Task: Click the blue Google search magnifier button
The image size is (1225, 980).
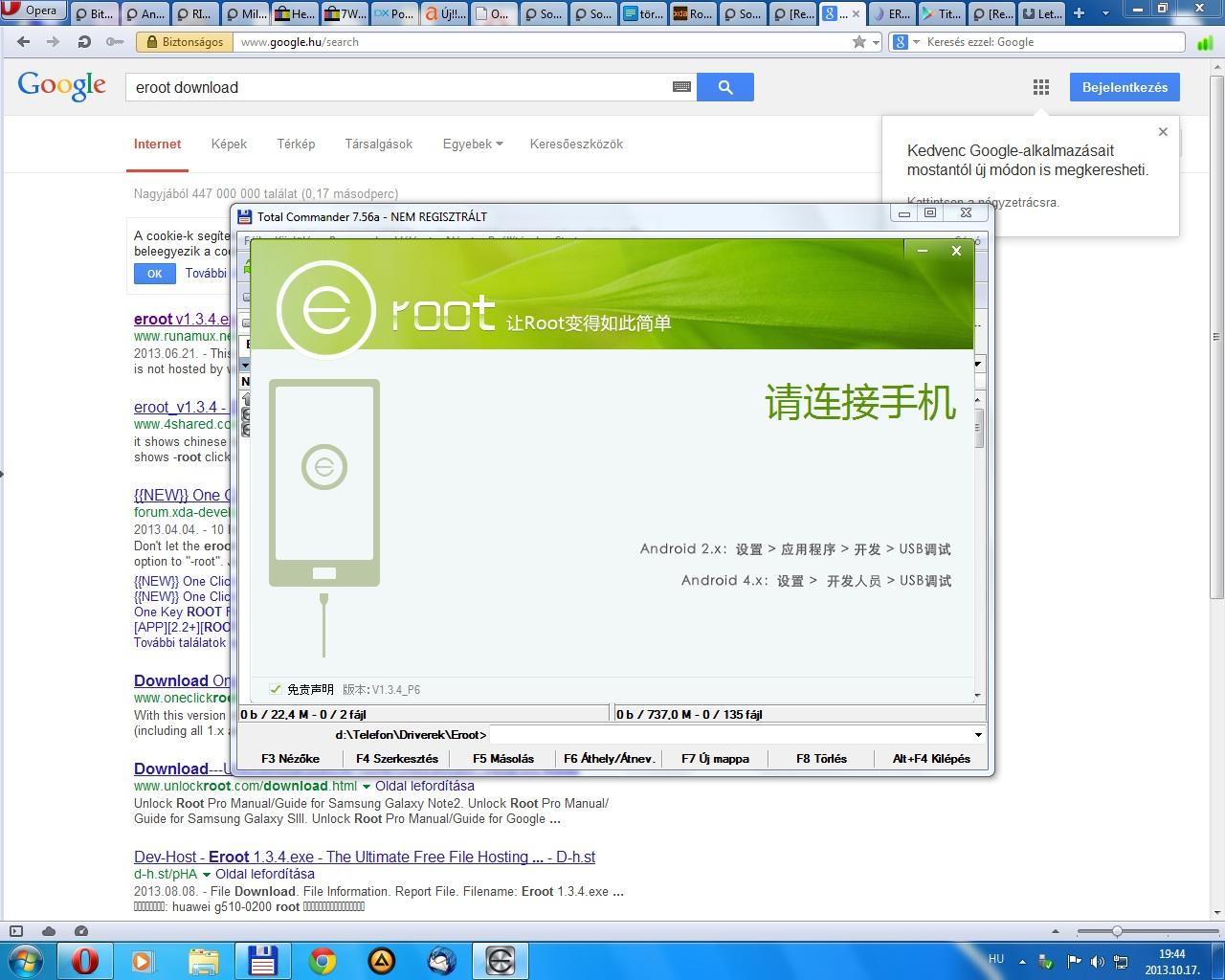Action: [x=725, y=87]
